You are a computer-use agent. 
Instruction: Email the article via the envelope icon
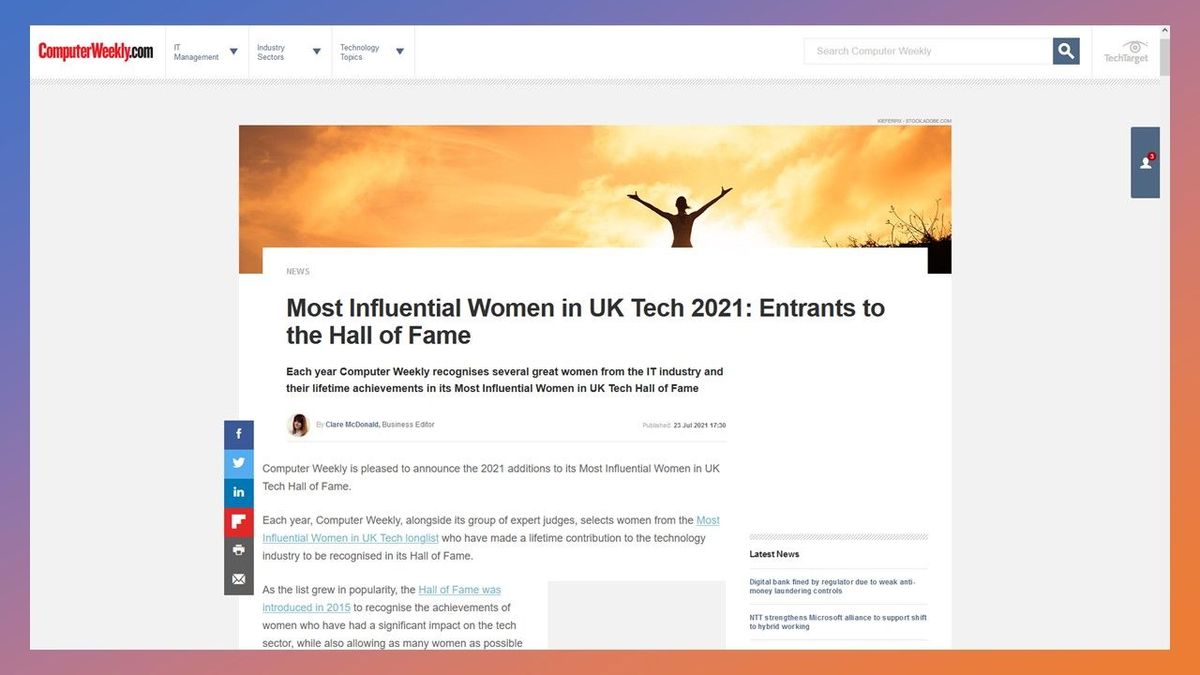[x=238, y=578]
